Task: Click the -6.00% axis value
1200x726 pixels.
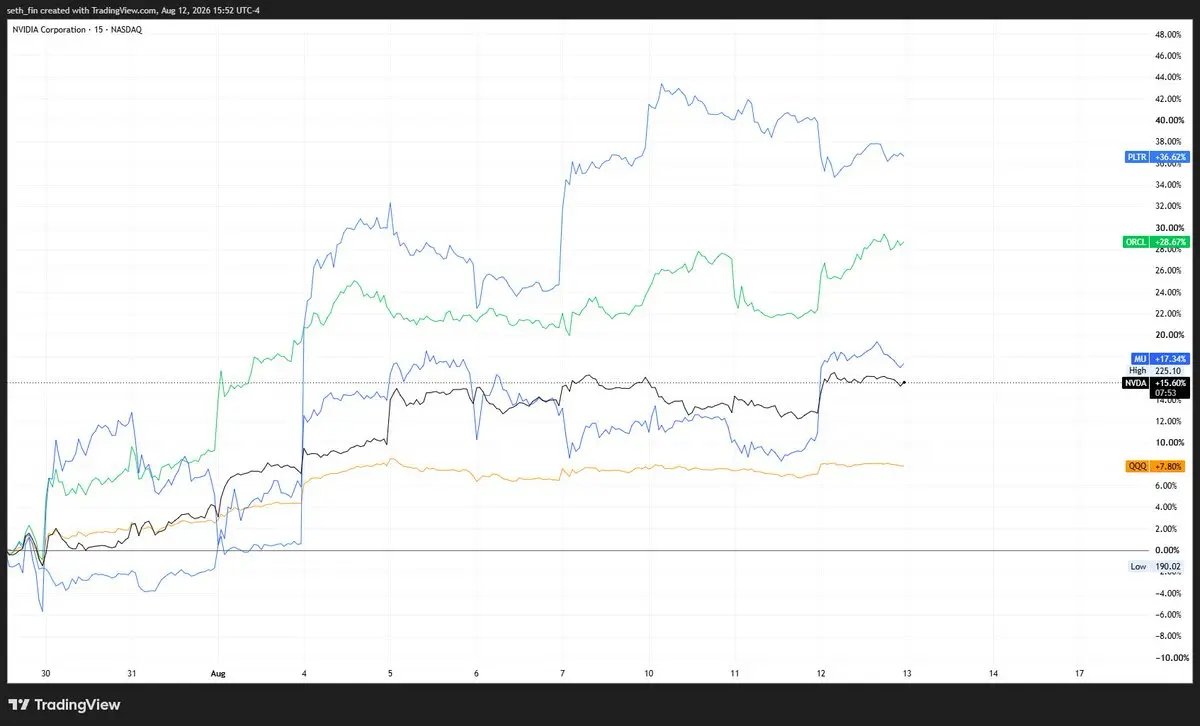Action: pos(1170,615)
